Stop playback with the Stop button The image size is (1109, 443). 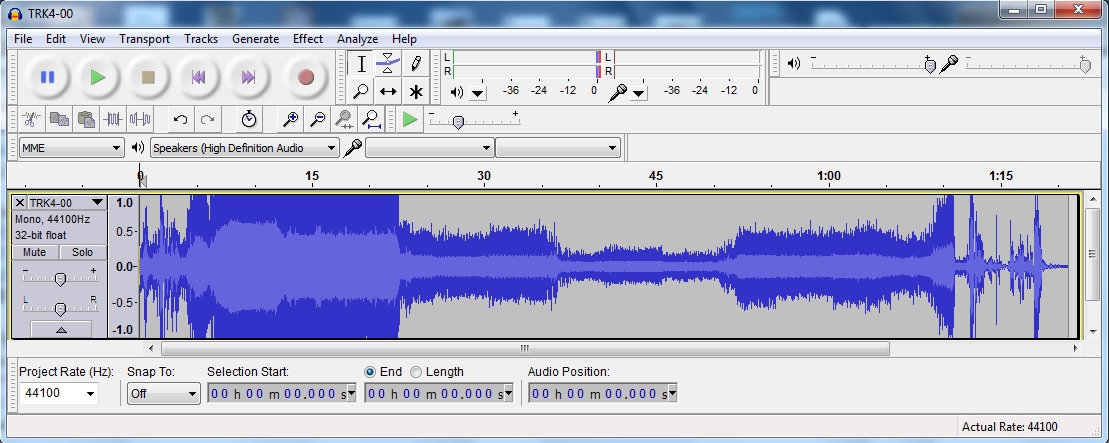pos(148,77)
